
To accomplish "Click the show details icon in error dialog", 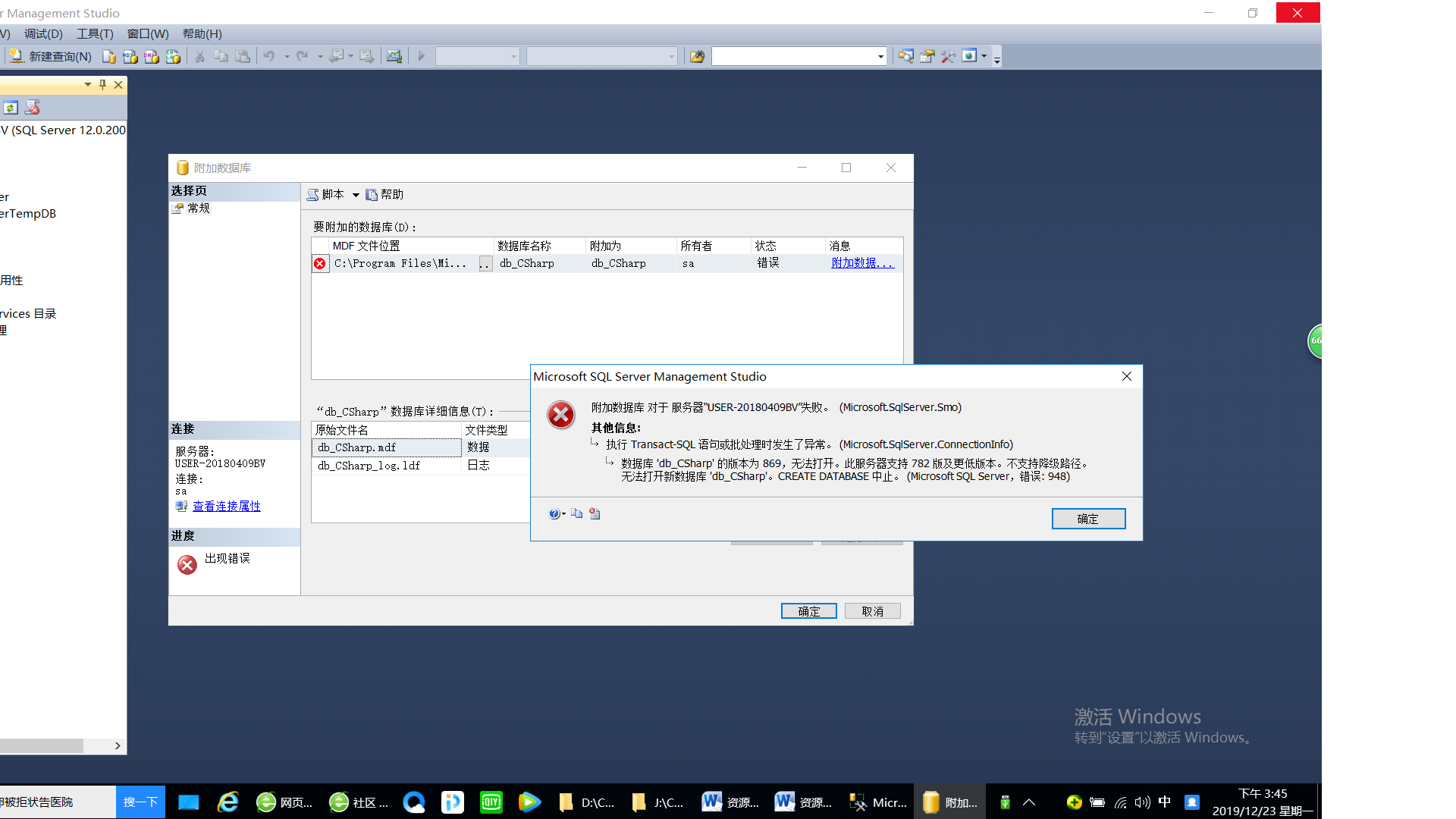I will click(x=595, y=514).
